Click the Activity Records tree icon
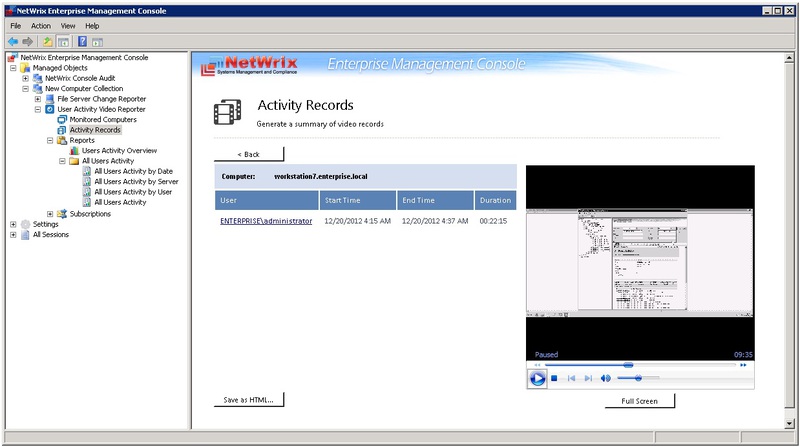Viewport: 800px width, 447px height. tap(62, 130)
